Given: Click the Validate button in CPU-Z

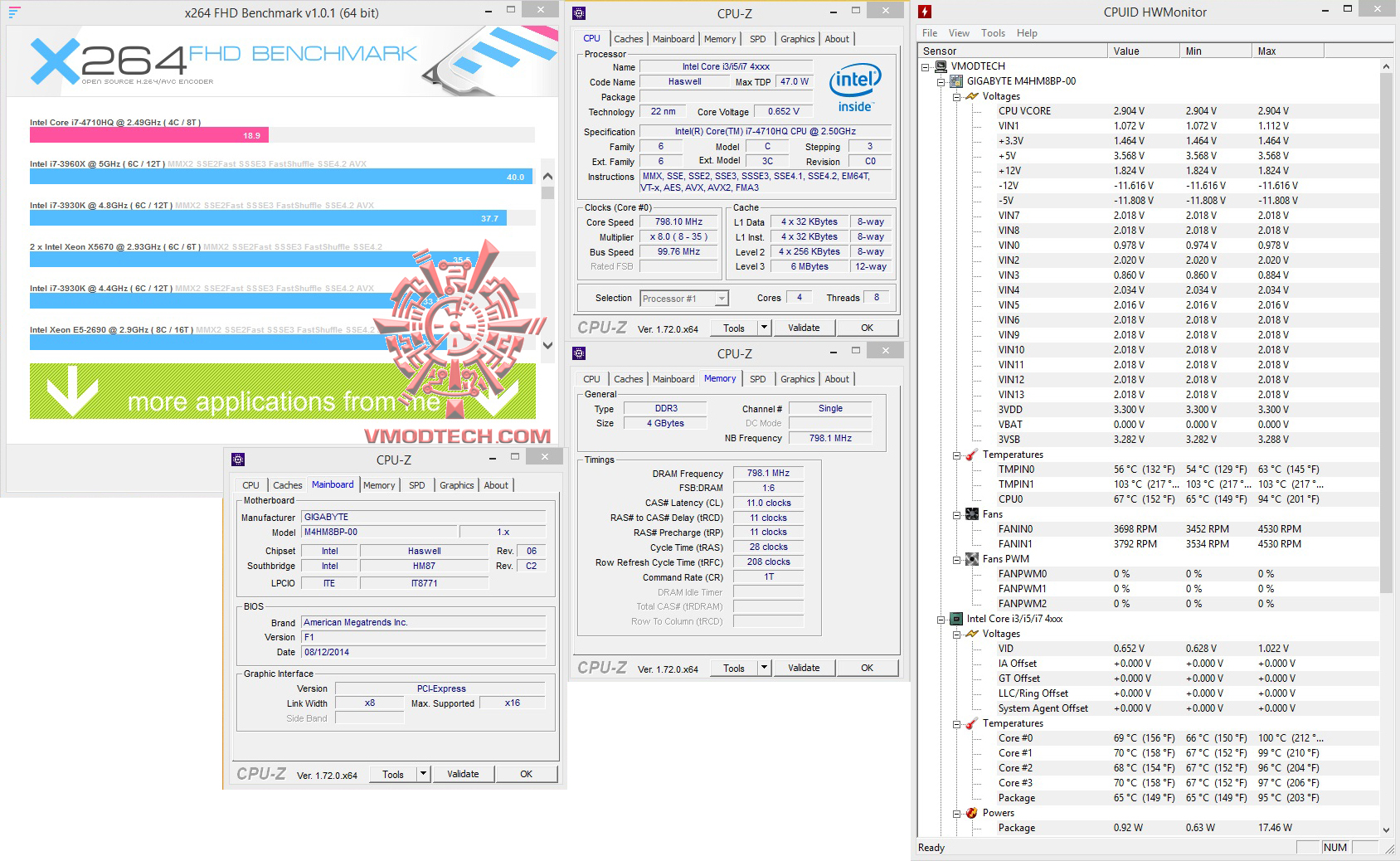Looking at the screenshot, I should (803, 327).
